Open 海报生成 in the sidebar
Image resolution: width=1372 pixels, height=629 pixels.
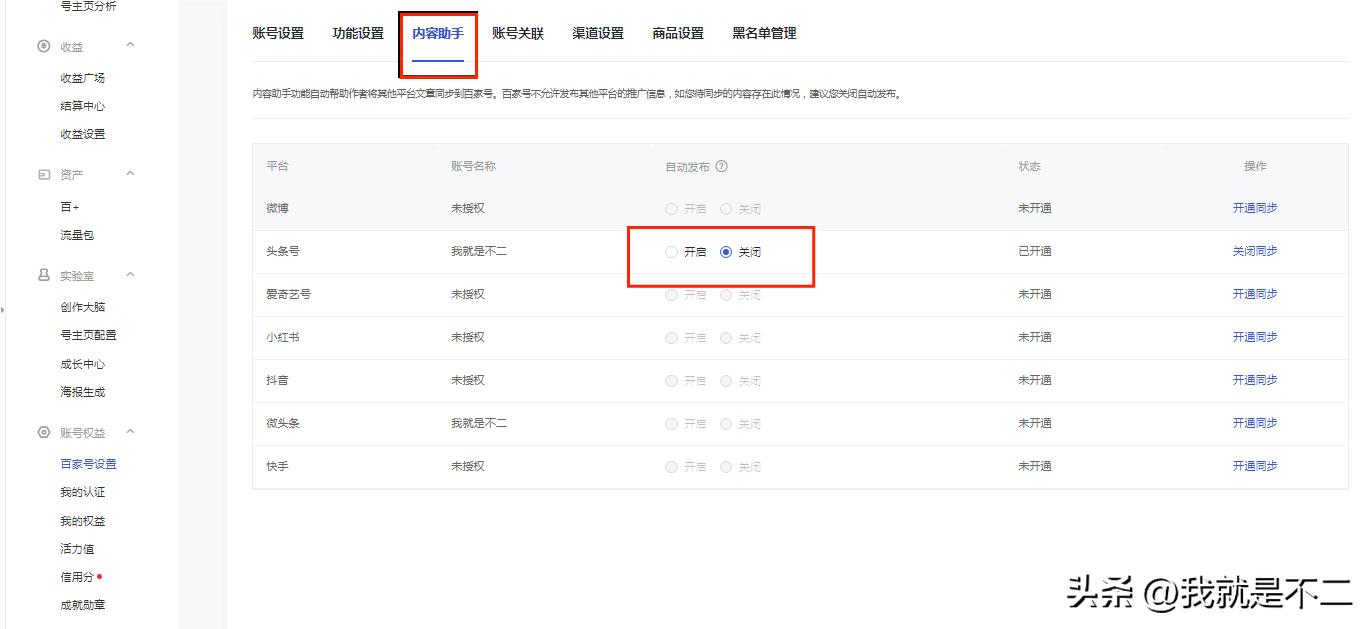click(x=82, y=392)
